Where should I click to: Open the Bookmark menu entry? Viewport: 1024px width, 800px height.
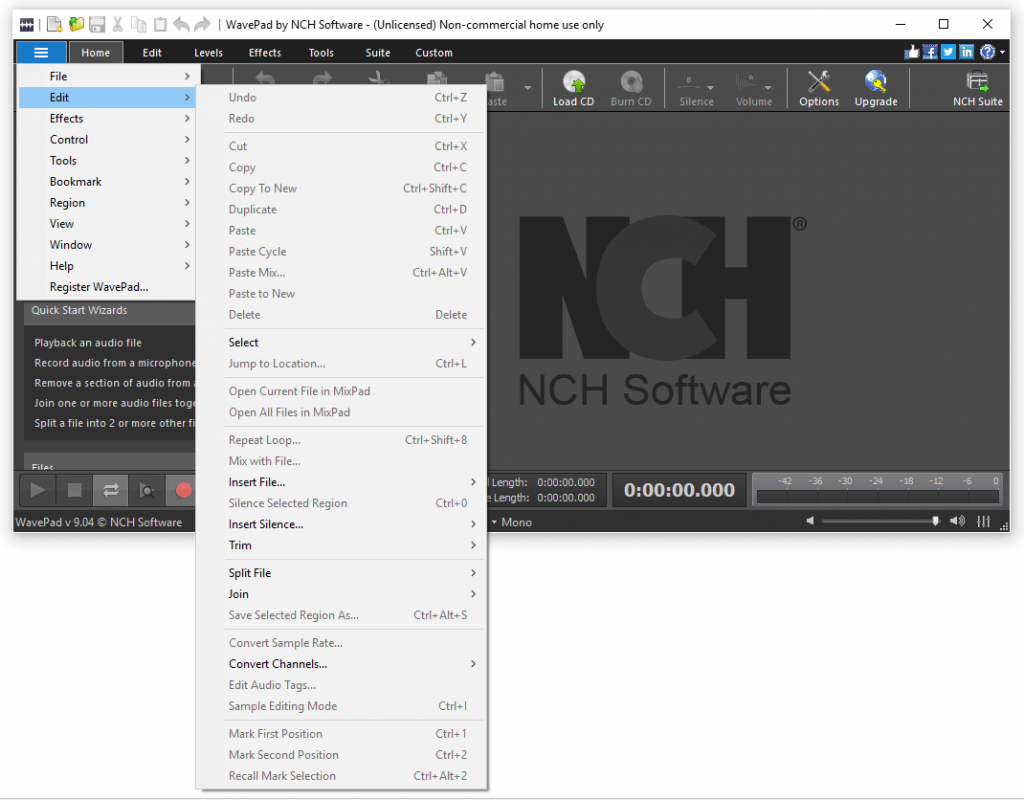click(106, 182)
